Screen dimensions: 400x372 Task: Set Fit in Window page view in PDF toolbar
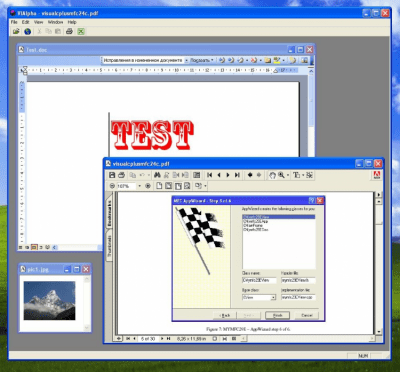(x=169, y=186)
